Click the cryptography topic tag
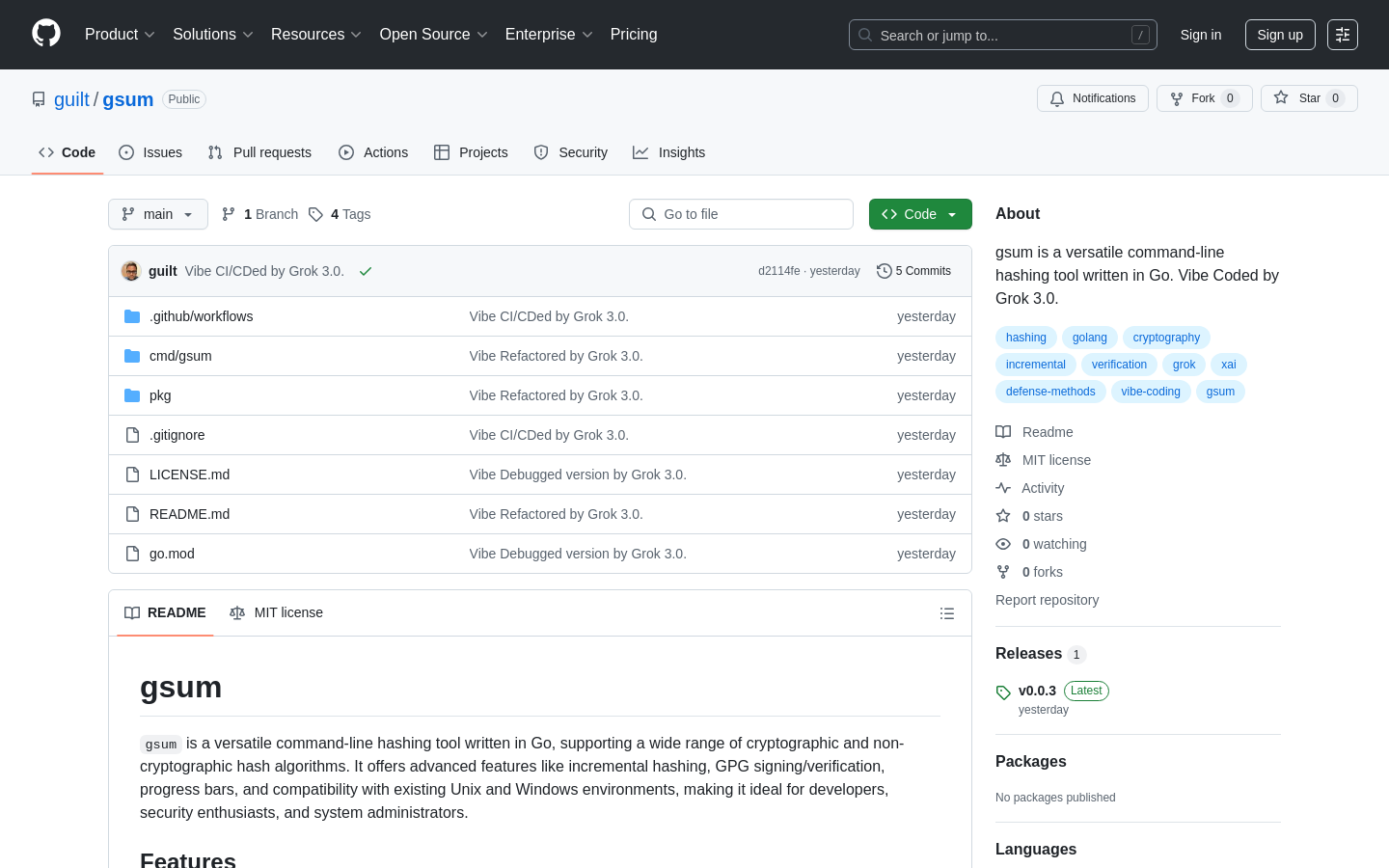The height and width of the screenshot is (868, 1389). 1166,338
